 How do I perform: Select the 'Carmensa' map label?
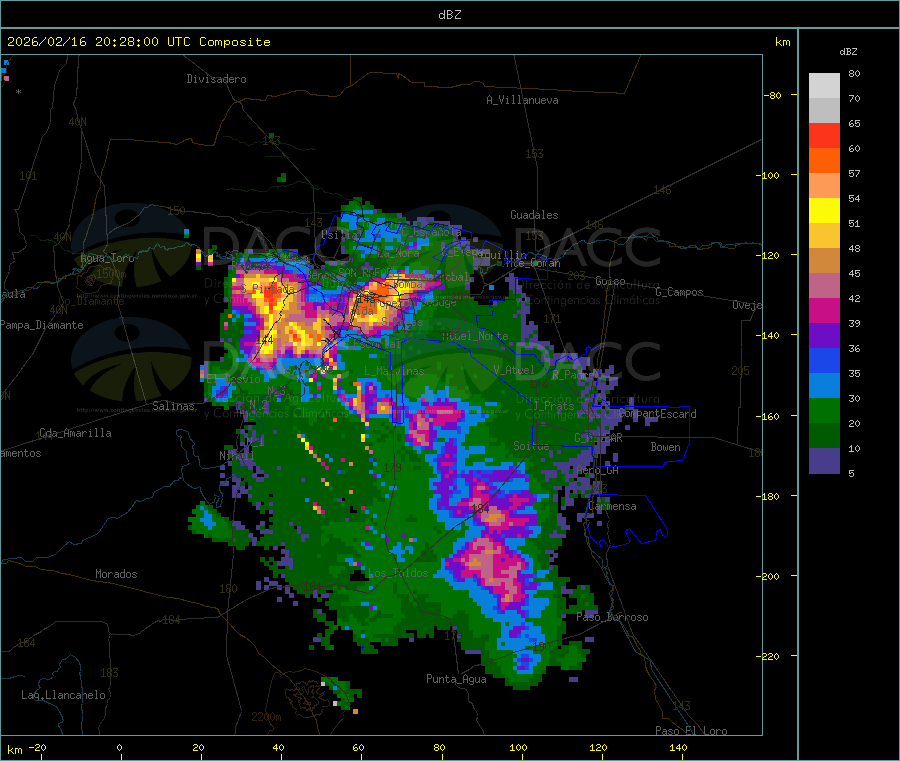point(612,506)
